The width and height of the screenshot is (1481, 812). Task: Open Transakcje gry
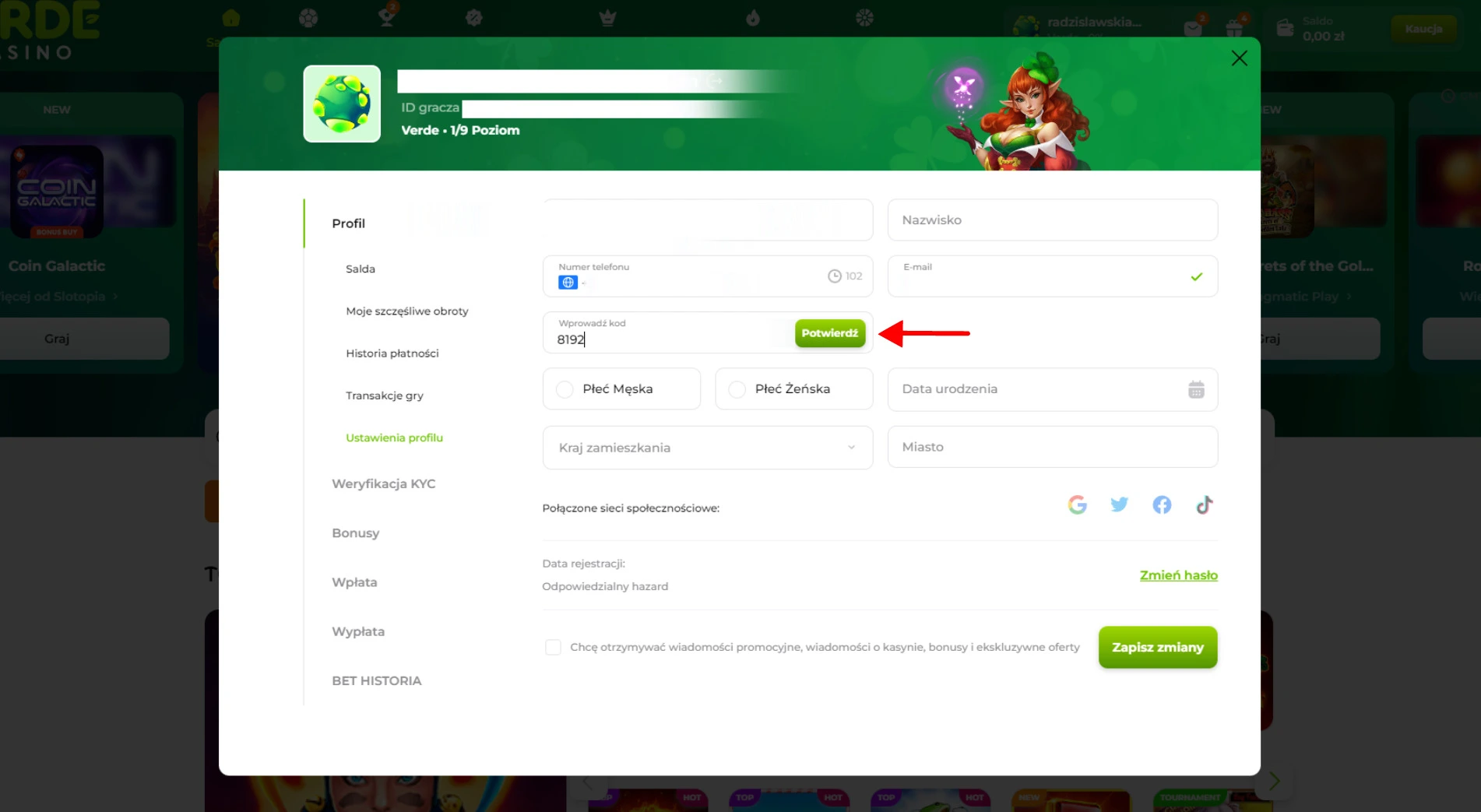click(x=384, y=395)
